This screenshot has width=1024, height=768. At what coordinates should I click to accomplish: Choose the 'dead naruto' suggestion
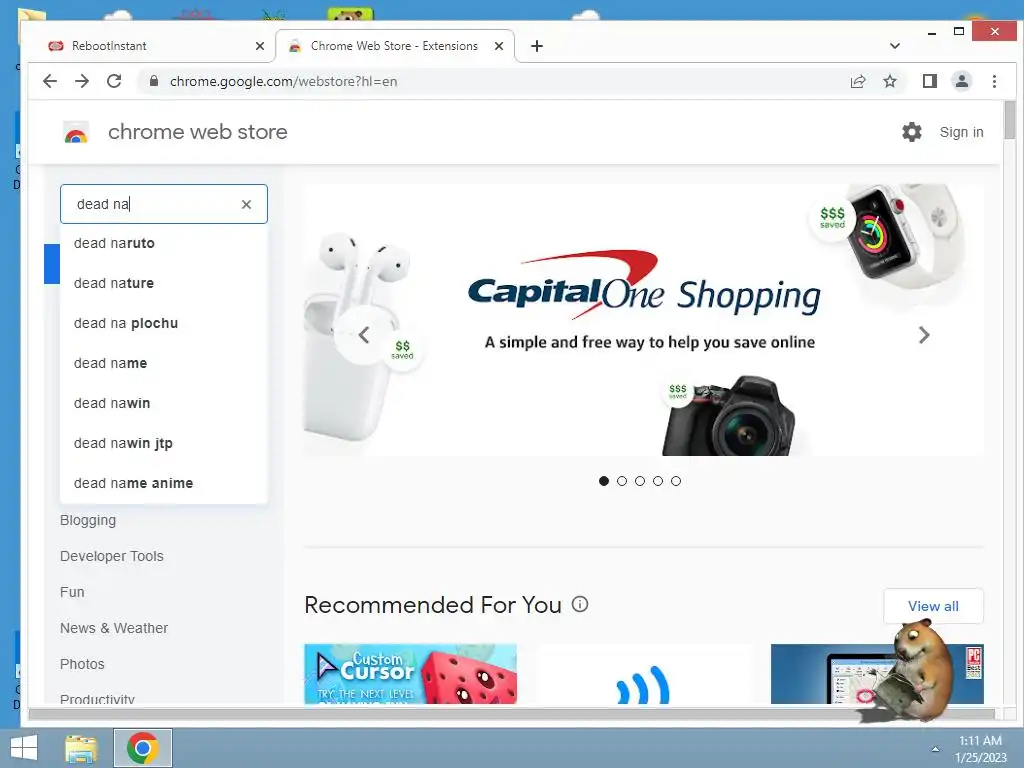tap(163, 244)
